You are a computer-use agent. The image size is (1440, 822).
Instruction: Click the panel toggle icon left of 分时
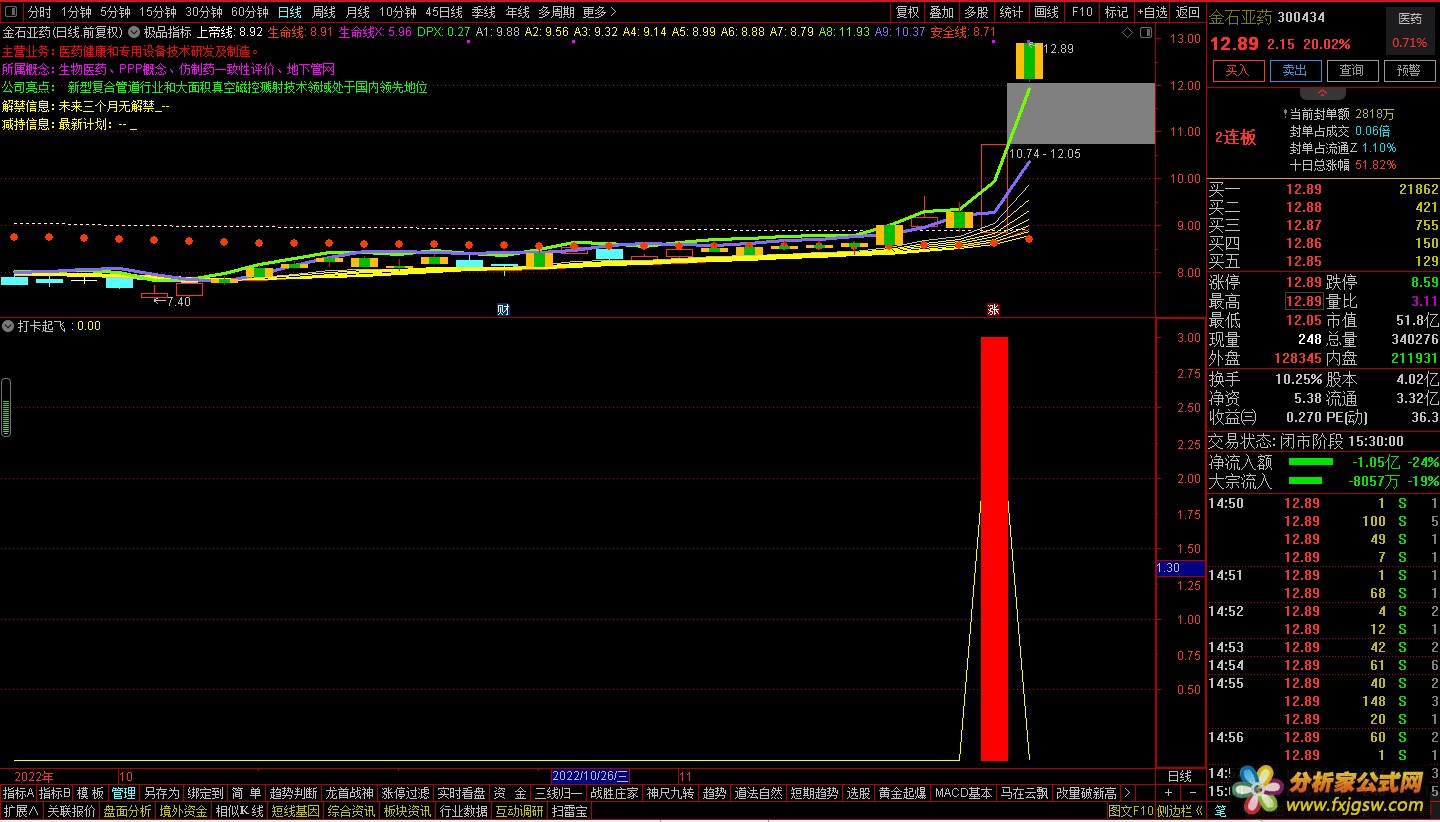[12, 12]
